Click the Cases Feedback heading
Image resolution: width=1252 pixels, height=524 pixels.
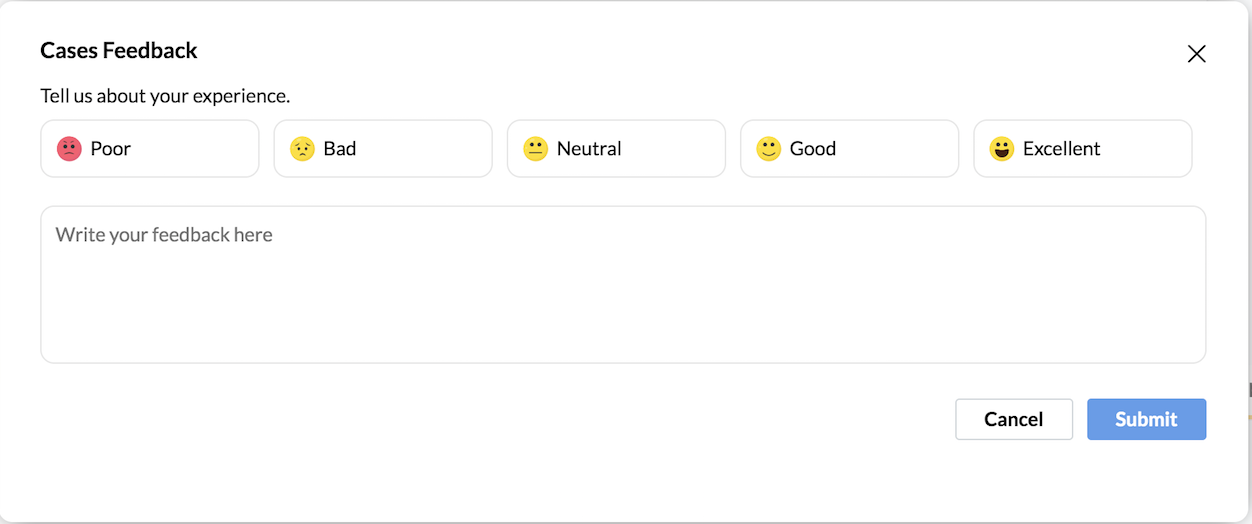(119, 50)
